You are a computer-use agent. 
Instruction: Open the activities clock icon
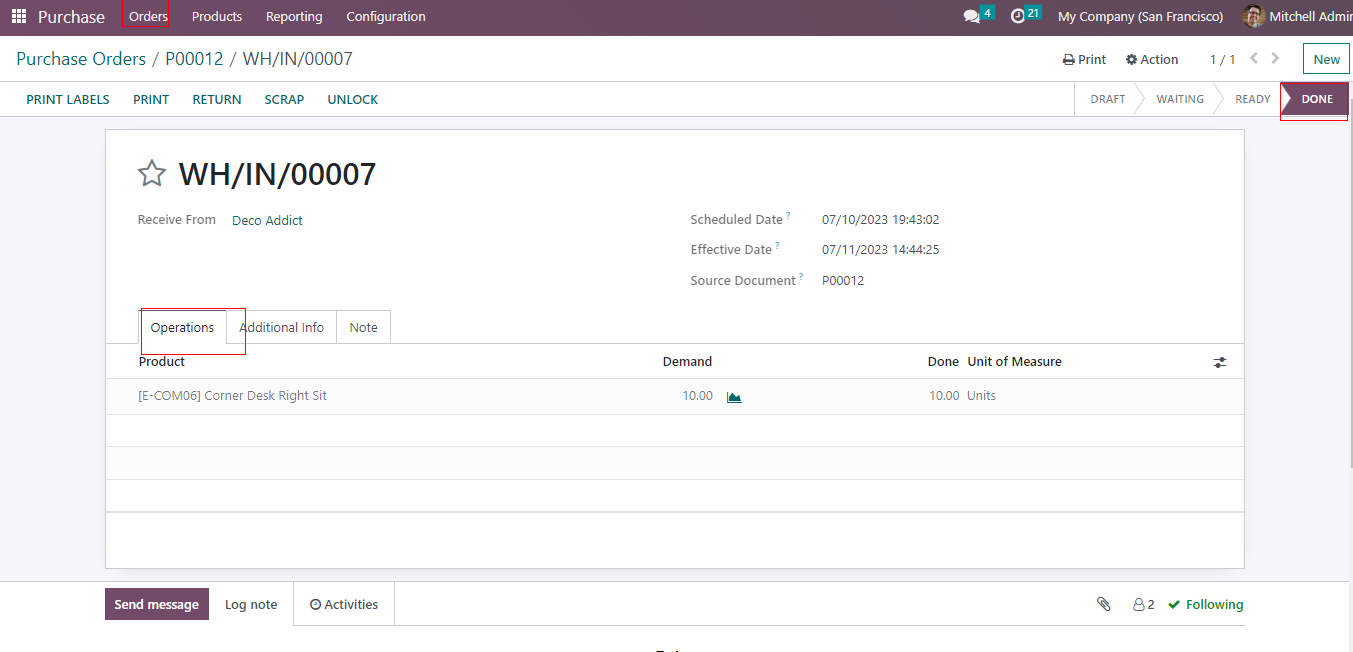(1018, 17)
